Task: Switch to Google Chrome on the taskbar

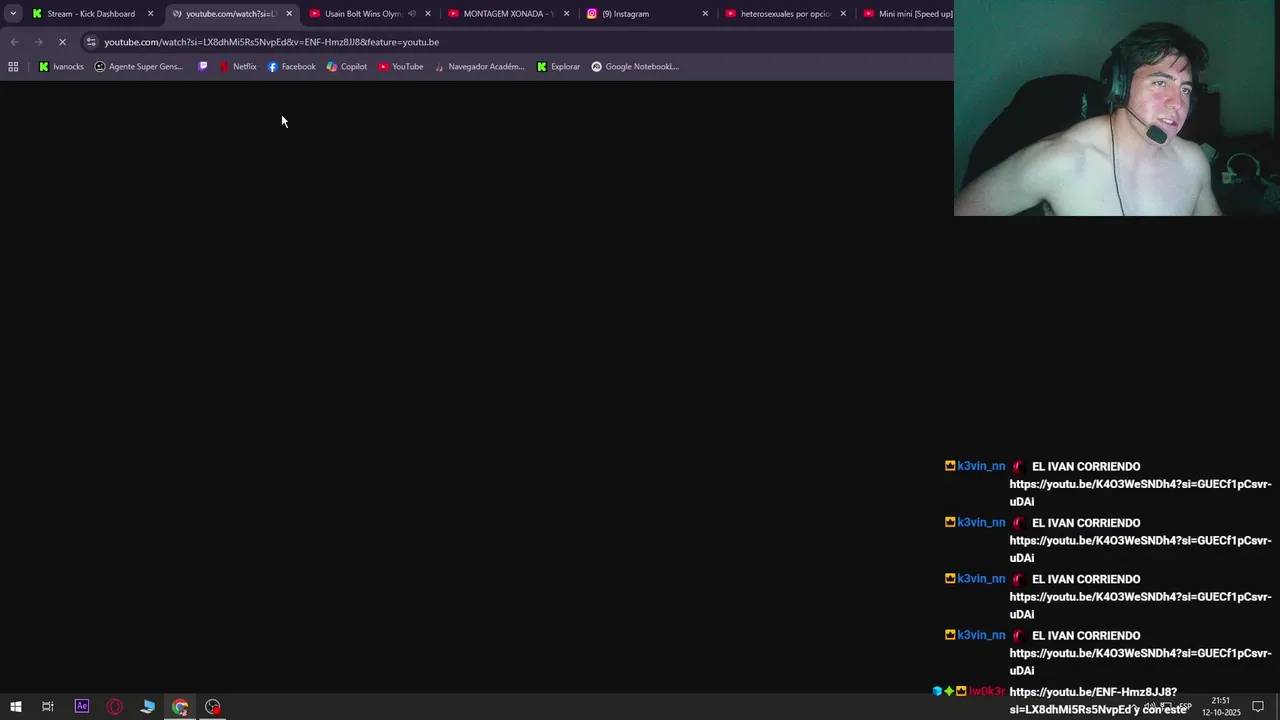Action: (x=180, y=707)
